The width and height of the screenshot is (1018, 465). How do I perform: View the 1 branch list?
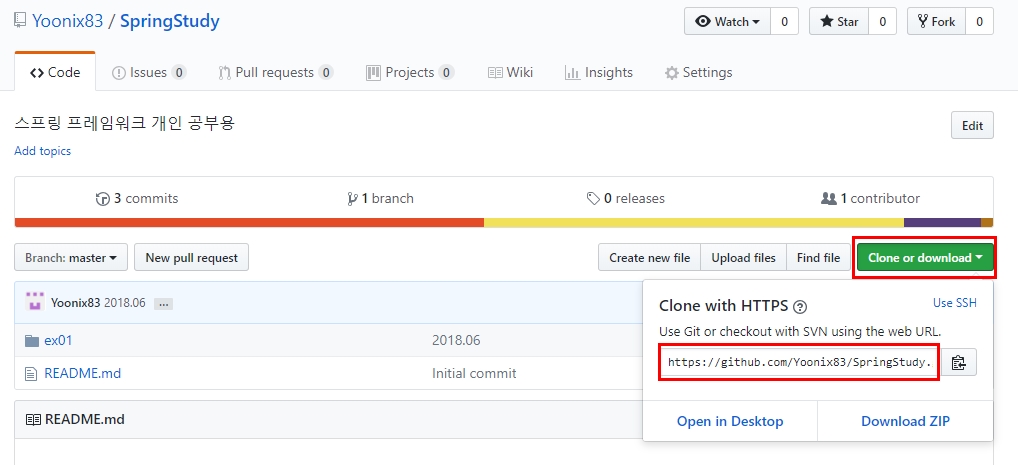coord(380,198)
